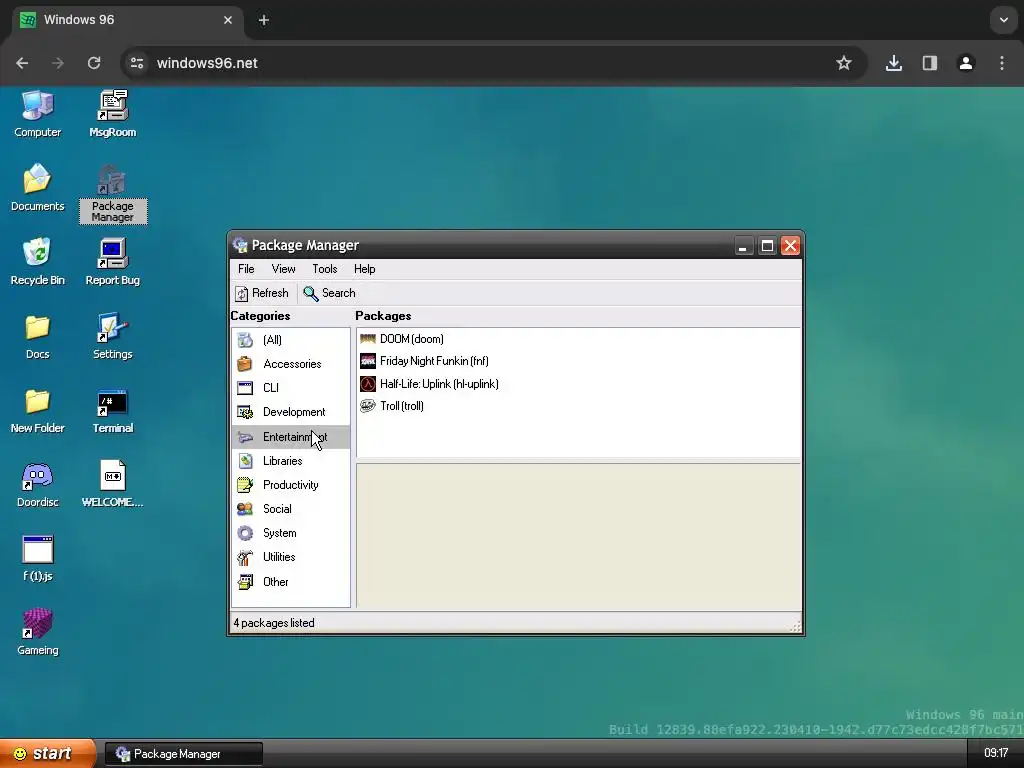Select the Productivity category

tap(291, 485)
